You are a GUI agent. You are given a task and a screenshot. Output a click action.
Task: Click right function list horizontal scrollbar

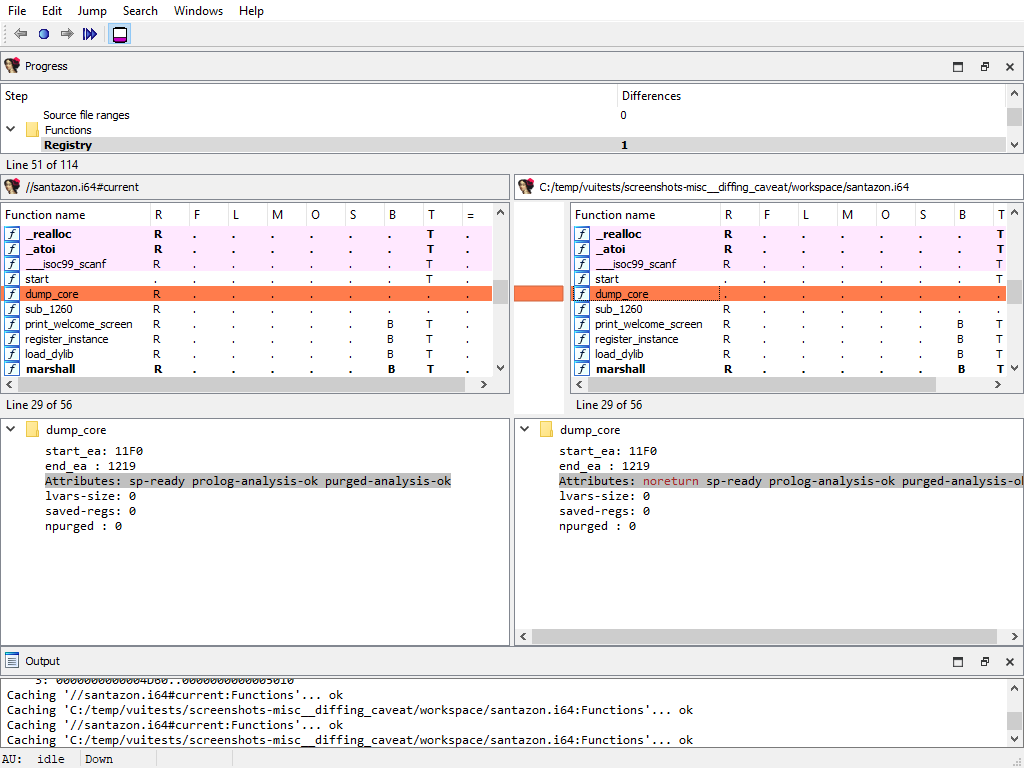(760, 385)
